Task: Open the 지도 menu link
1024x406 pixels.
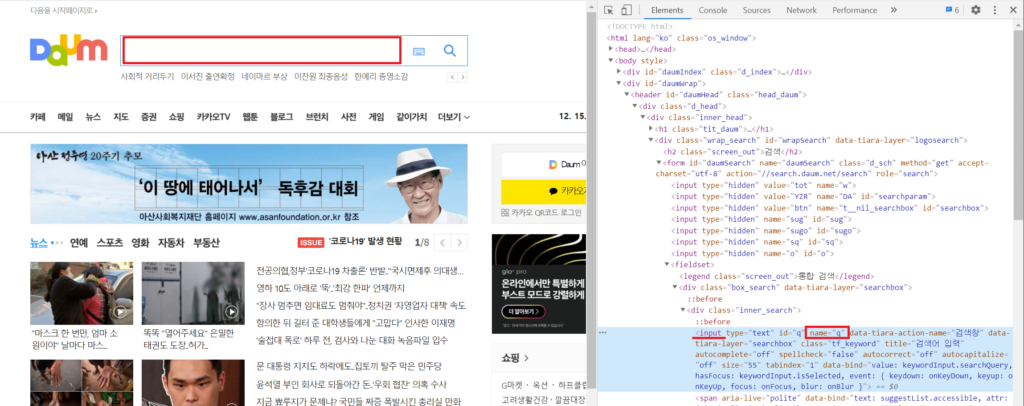Action: [x=121, y=117]
